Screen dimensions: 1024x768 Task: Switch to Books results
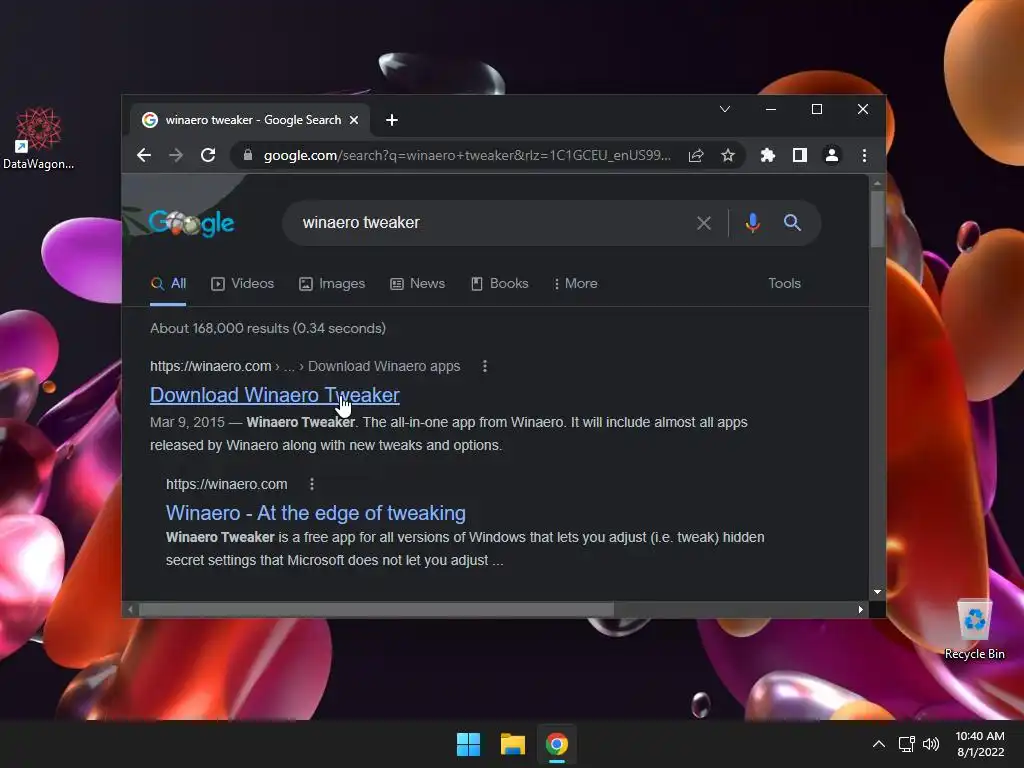[x=500, y=283]
